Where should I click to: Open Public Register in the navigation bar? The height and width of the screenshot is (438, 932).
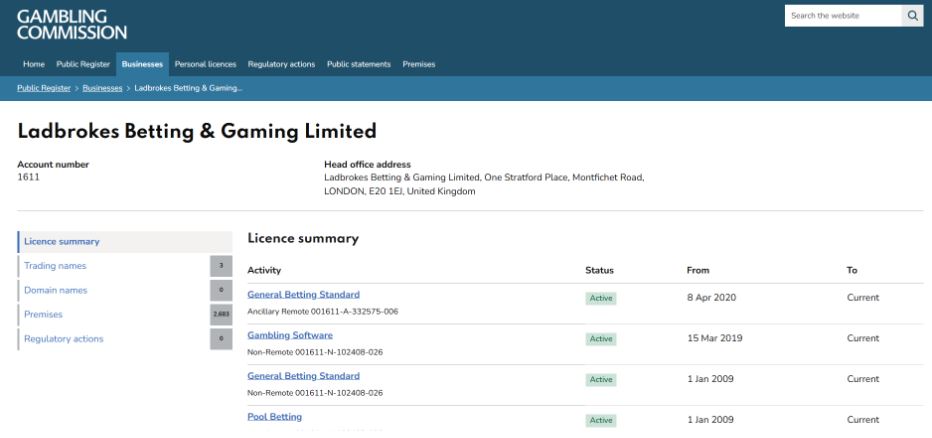click(x=83, y=64)
